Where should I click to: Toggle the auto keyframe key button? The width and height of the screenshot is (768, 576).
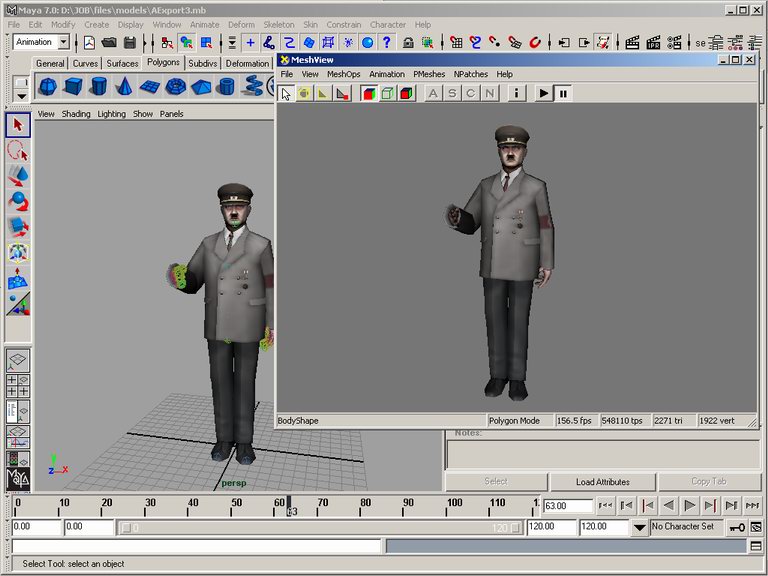coord(737,528)
